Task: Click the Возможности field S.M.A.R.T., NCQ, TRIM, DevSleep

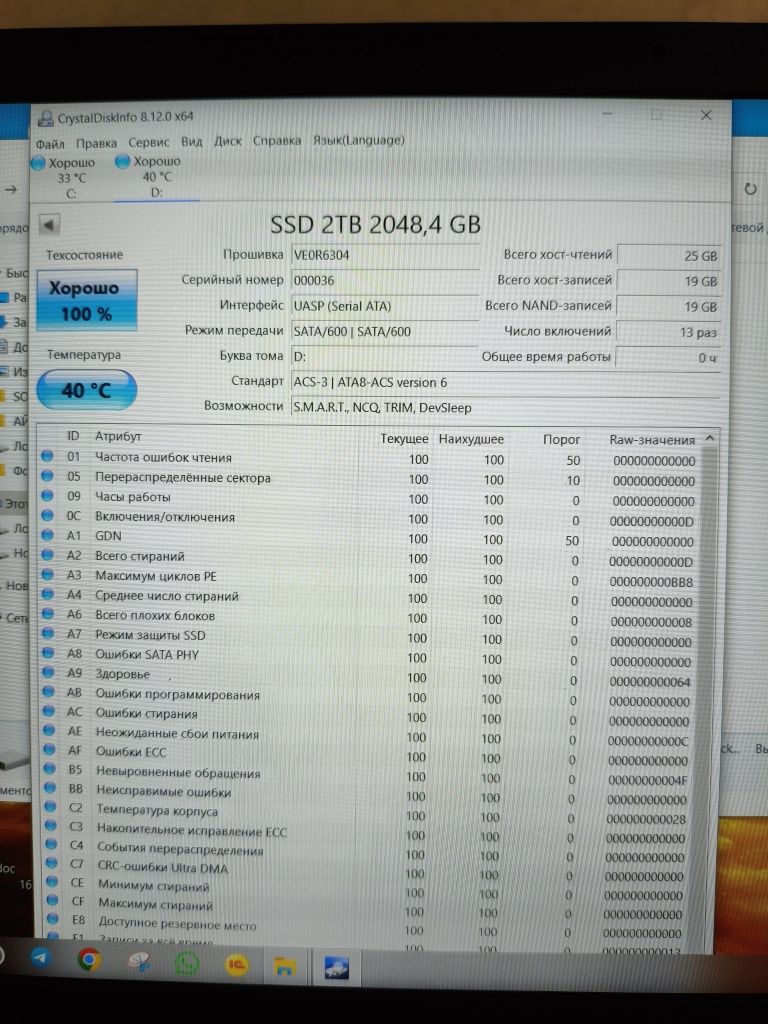Action: (504, 408)
